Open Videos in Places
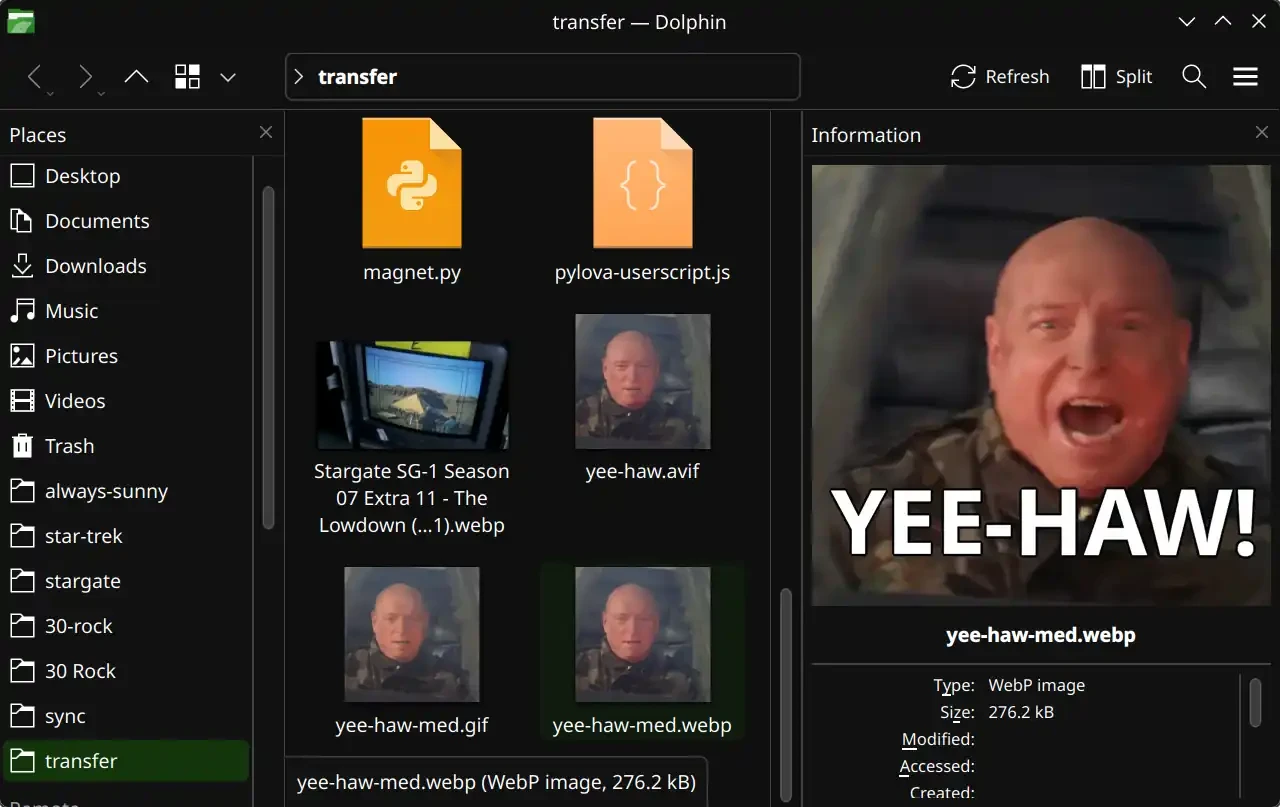Screen dimensions: 1280x807 [x=127, y=401]
